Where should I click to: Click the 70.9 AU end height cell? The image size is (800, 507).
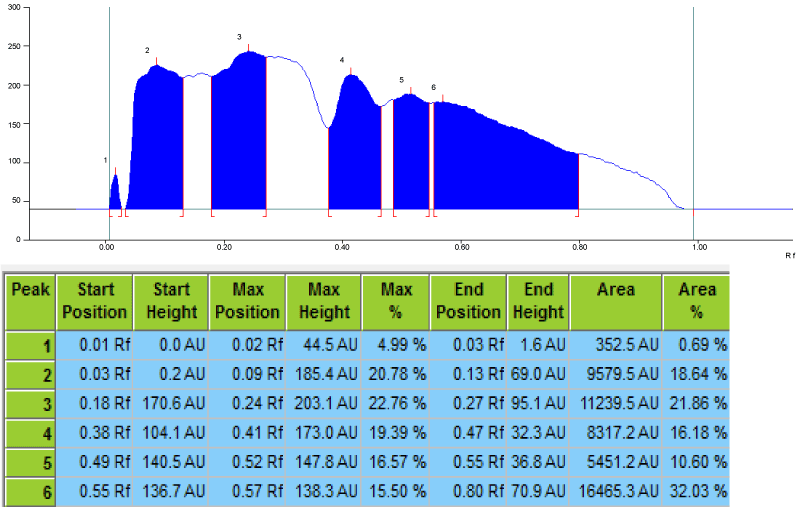click(x=538, y=492)
